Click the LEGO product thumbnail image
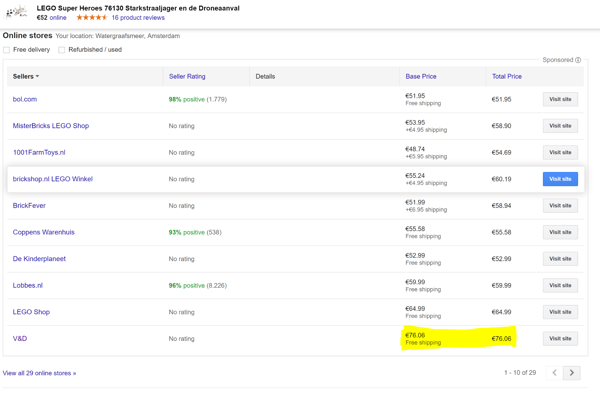The width and height of the screenshot is (600, 401). tap(16, 12)
